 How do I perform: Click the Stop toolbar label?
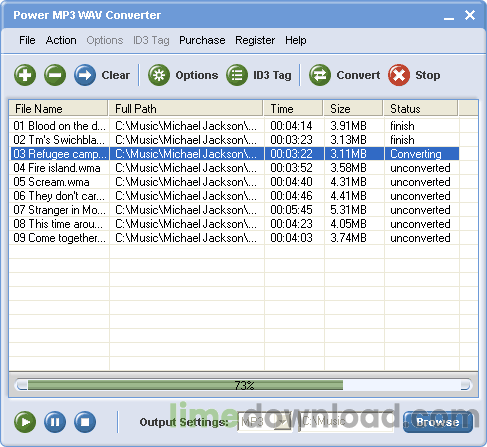coord(428,75)
